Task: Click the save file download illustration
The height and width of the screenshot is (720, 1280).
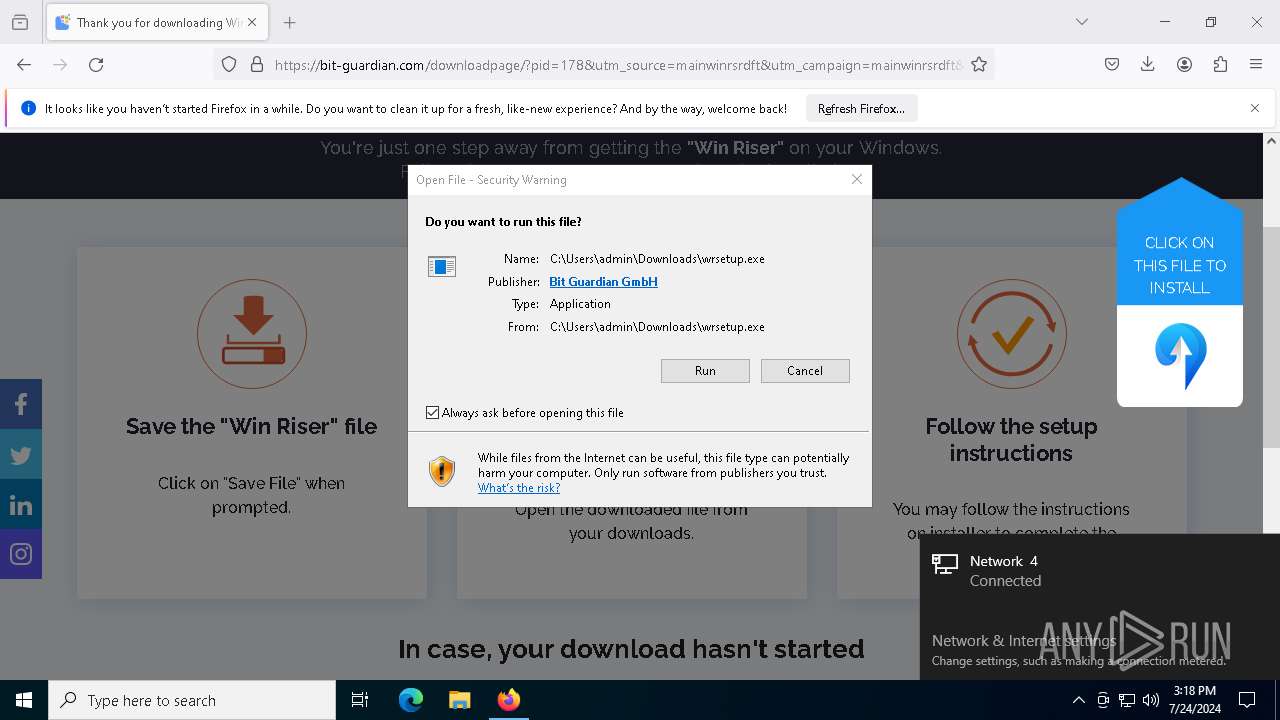Action: tap(252, 333)
